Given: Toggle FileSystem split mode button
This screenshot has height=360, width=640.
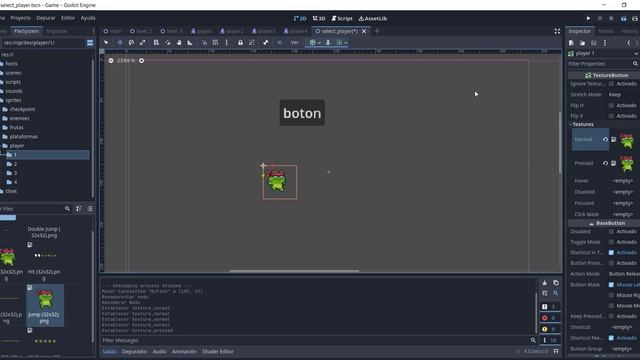Looking at the screenshot, I should 90,43.
